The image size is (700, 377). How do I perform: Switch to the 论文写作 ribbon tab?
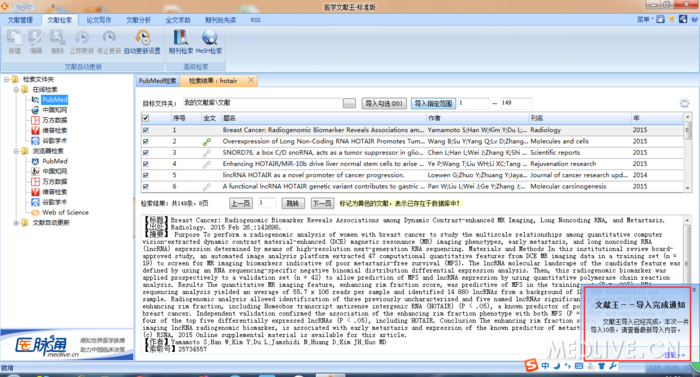coord(99,20)
